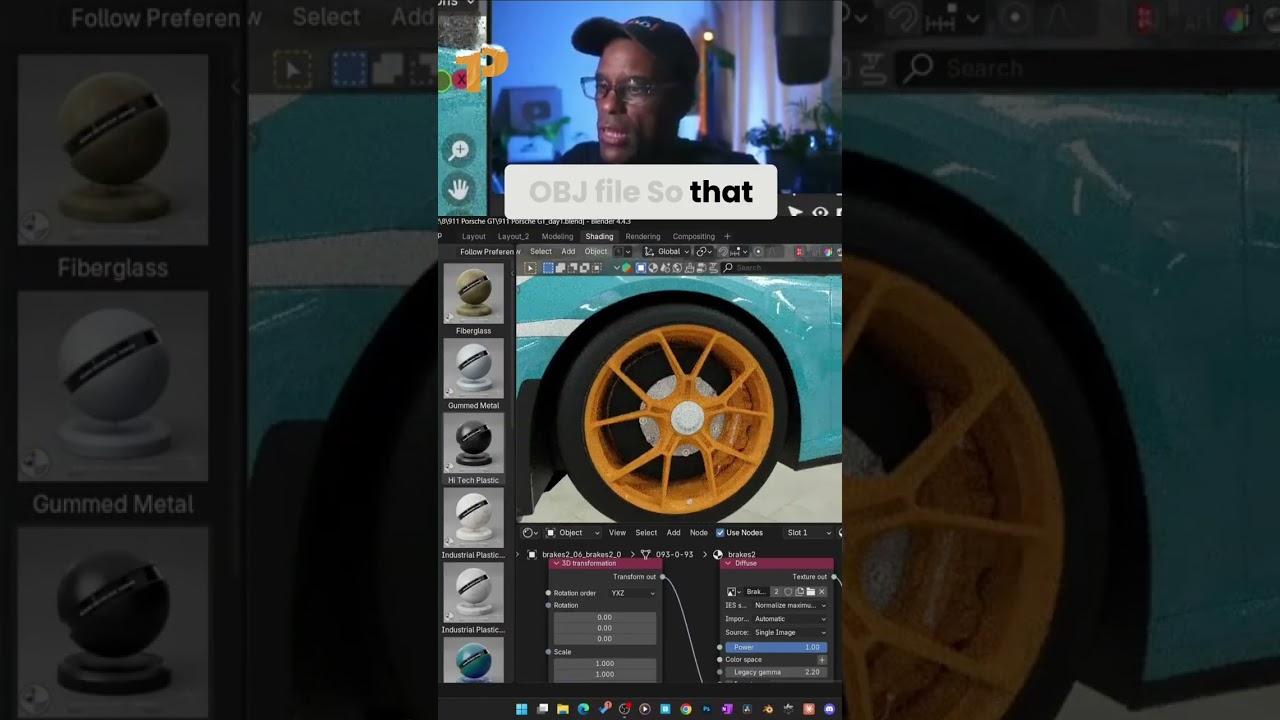Click the brakes2 material breadcrumb

coord(742,555)
